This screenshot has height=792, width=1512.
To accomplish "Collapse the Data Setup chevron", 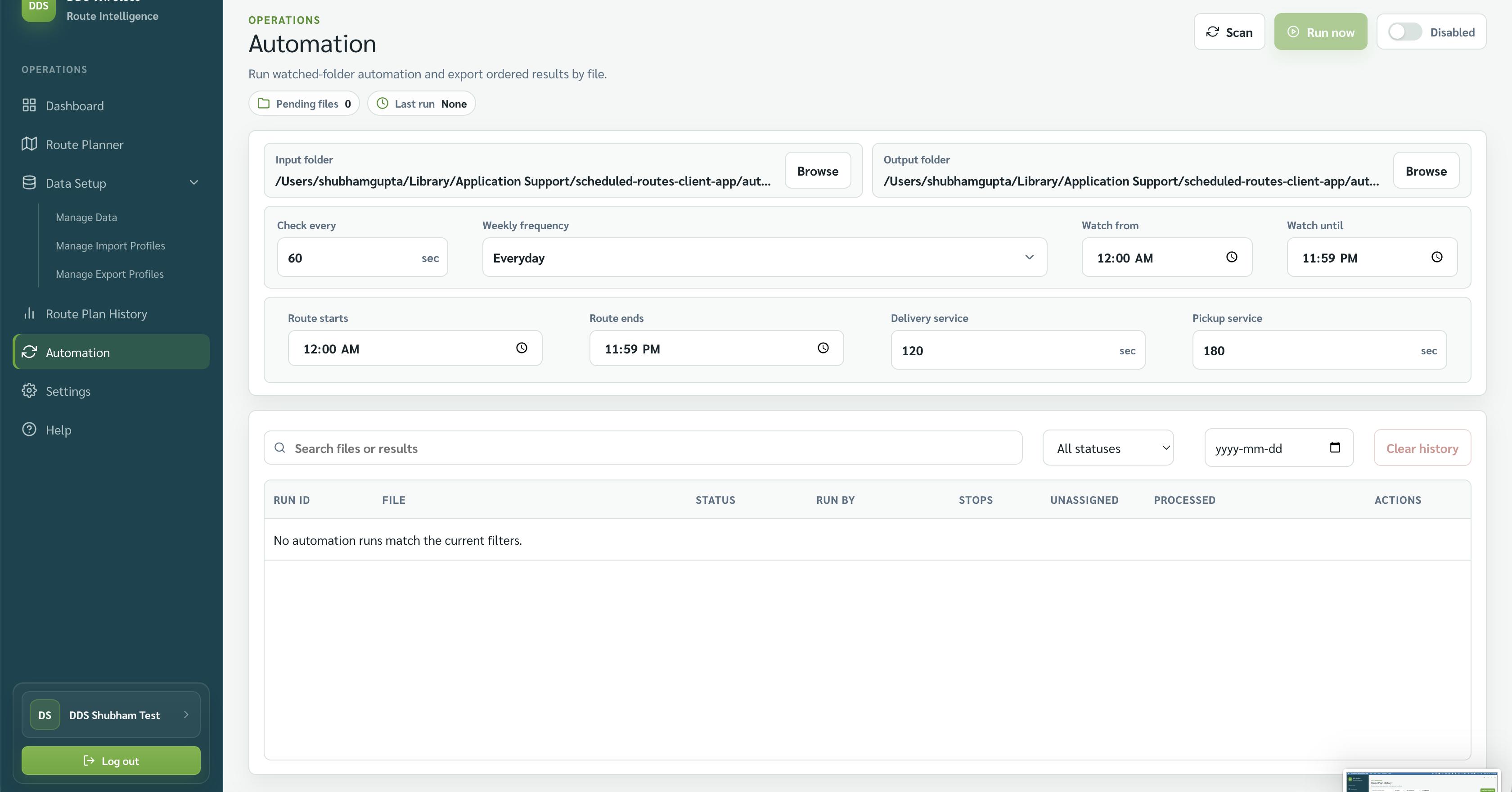I will pyautogui.click(x=193, y=183).
